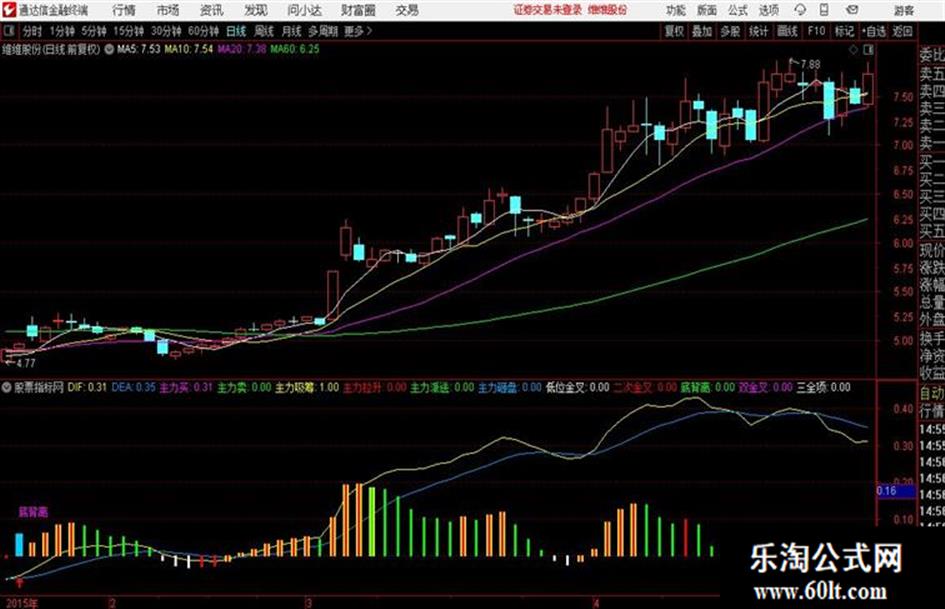Image resolution: width=945 pixels, height=609 pixels.
Task: Click the red 维维股份 stock name link
Action: [x=608, y=10]
